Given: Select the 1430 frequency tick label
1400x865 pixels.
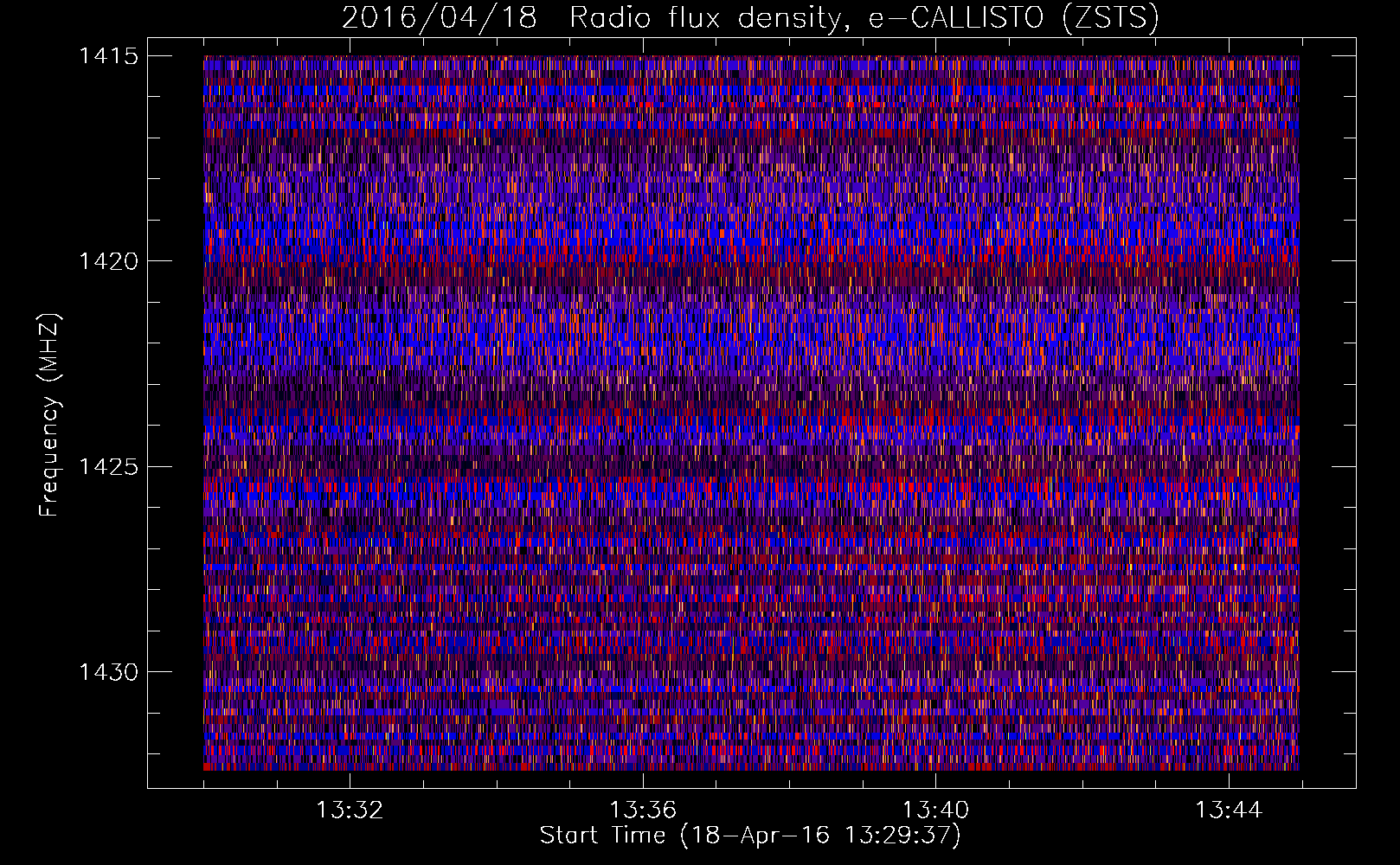Looking at the screenshot, I should point(108,672).
